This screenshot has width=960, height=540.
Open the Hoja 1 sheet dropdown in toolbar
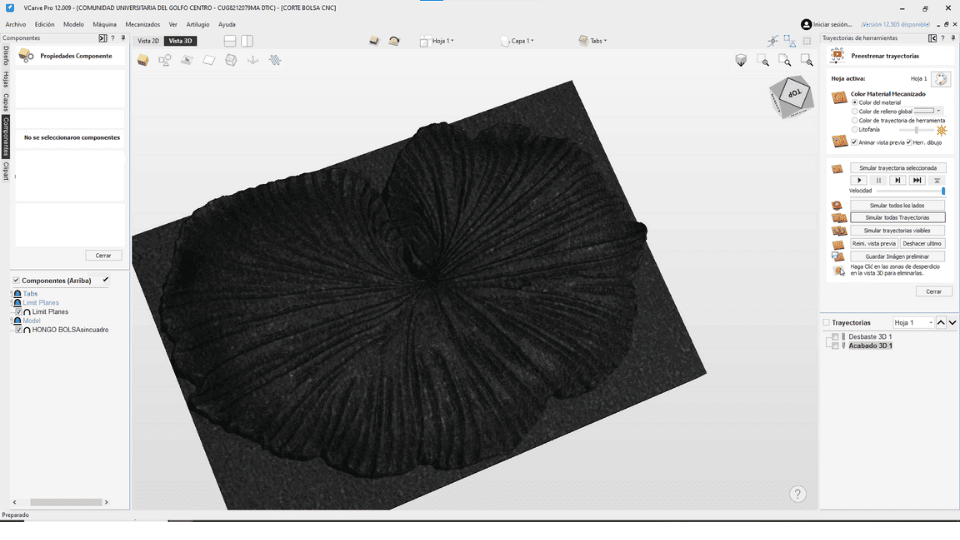pos(441,41)
